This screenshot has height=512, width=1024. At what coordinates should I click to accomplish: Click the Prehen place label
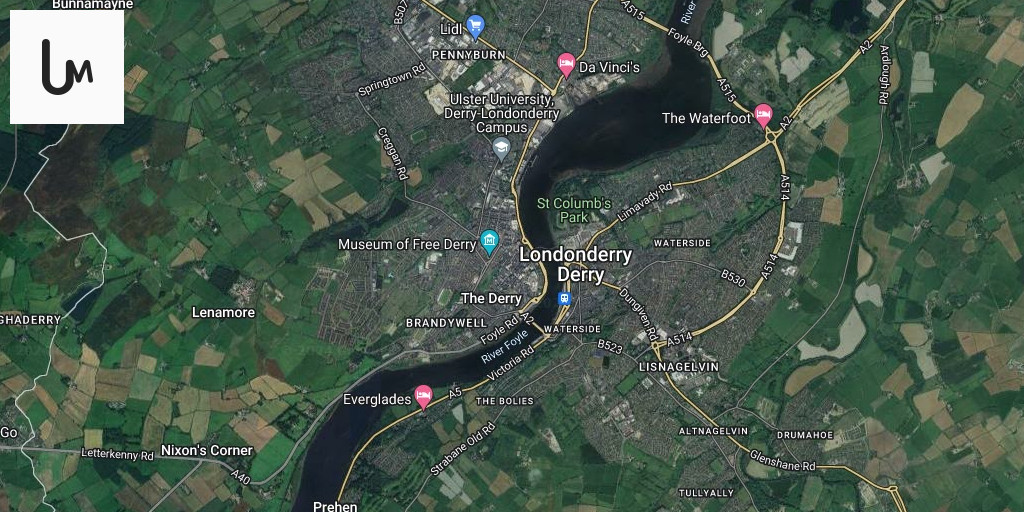click(x=335, y=506)
